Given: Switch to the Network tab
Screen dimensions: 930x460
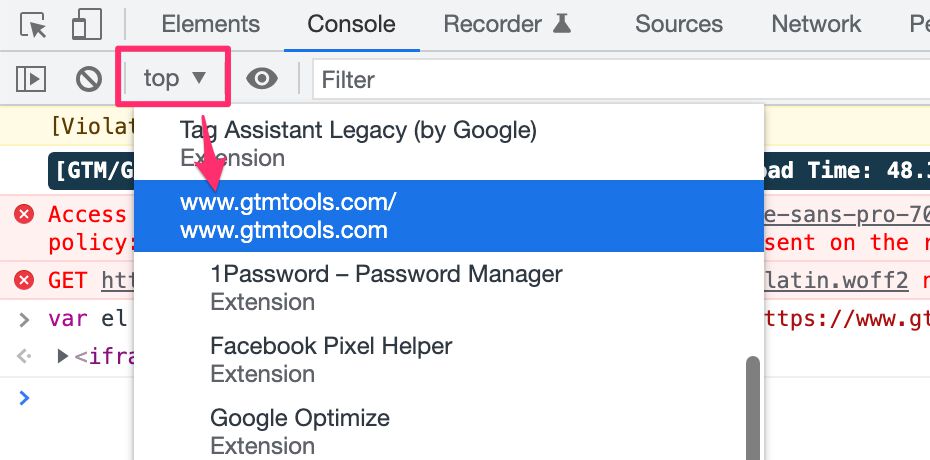Looking at the screenshot, I should [816, 24].
